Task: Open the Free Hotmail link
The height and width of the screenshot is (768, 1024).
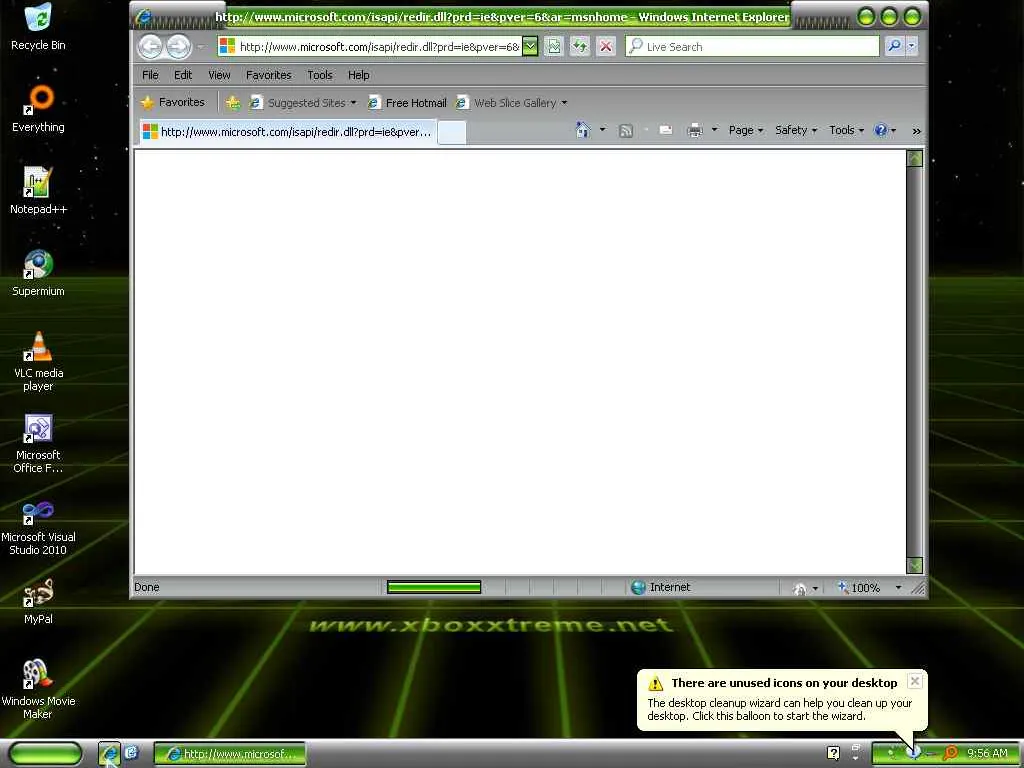Action: click(407, 103)
